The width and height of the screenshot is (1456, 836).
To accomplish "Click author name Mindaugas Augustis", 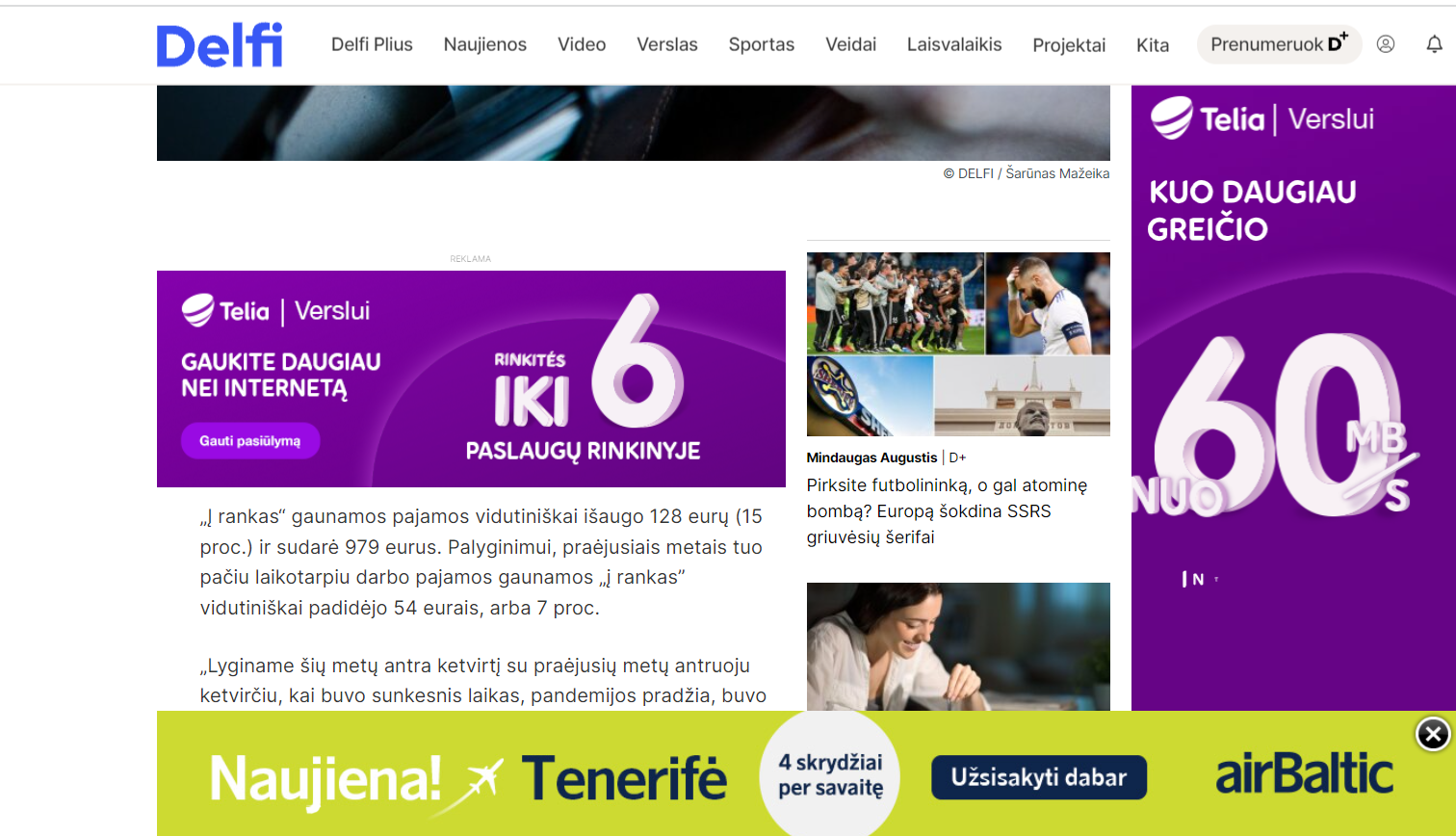I will [x=871, y=457].
